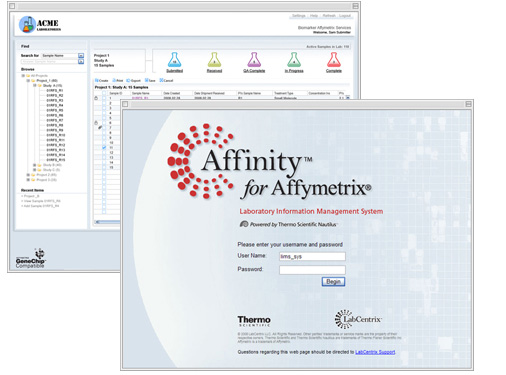
Task: Click the blue Submitted flask icon
Action: (x=174, y=60)
